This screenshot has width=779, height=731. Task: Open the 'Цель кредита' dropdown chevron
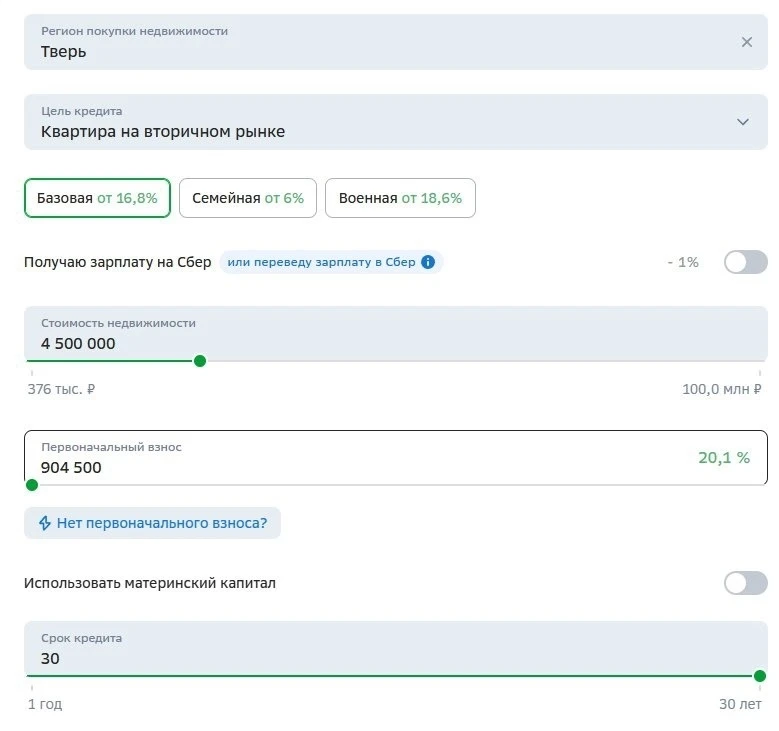click(x=743, y=122)
